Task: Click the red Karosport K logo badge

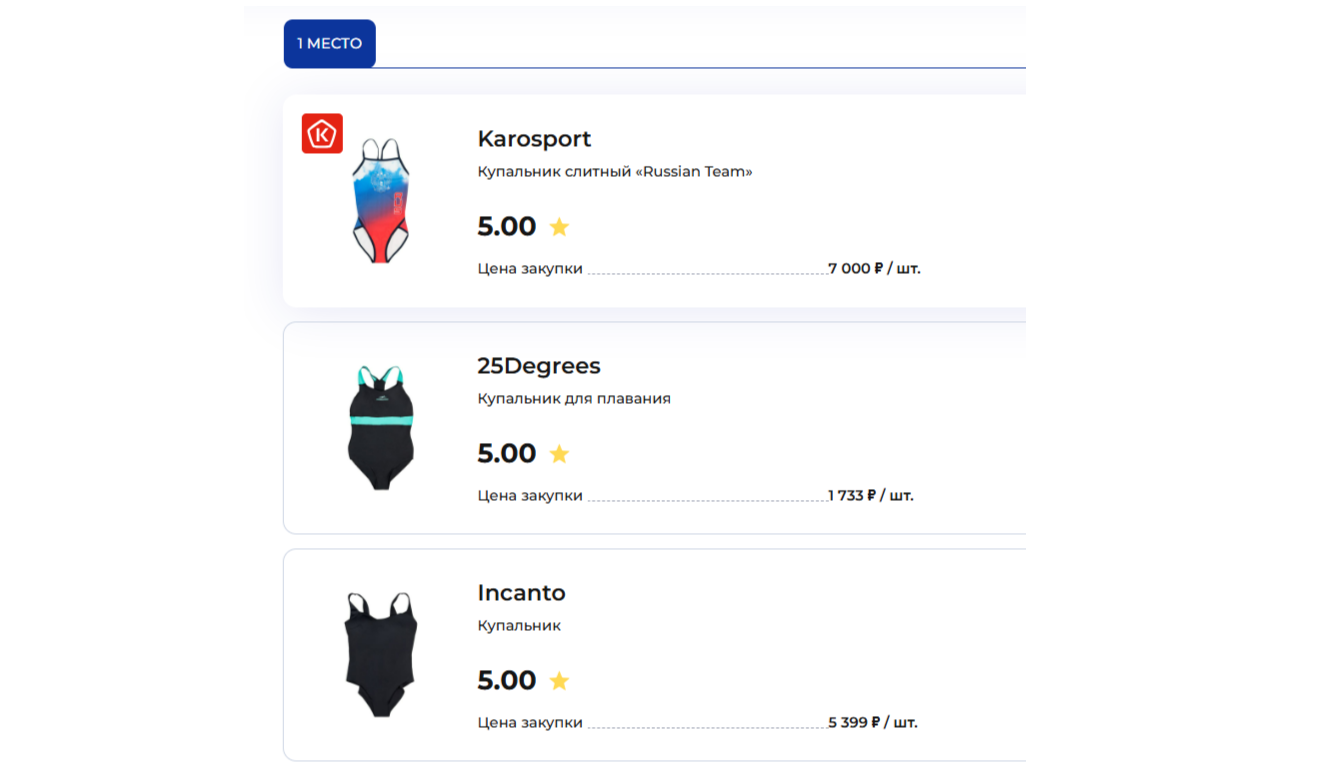Action: click(322, 133)
